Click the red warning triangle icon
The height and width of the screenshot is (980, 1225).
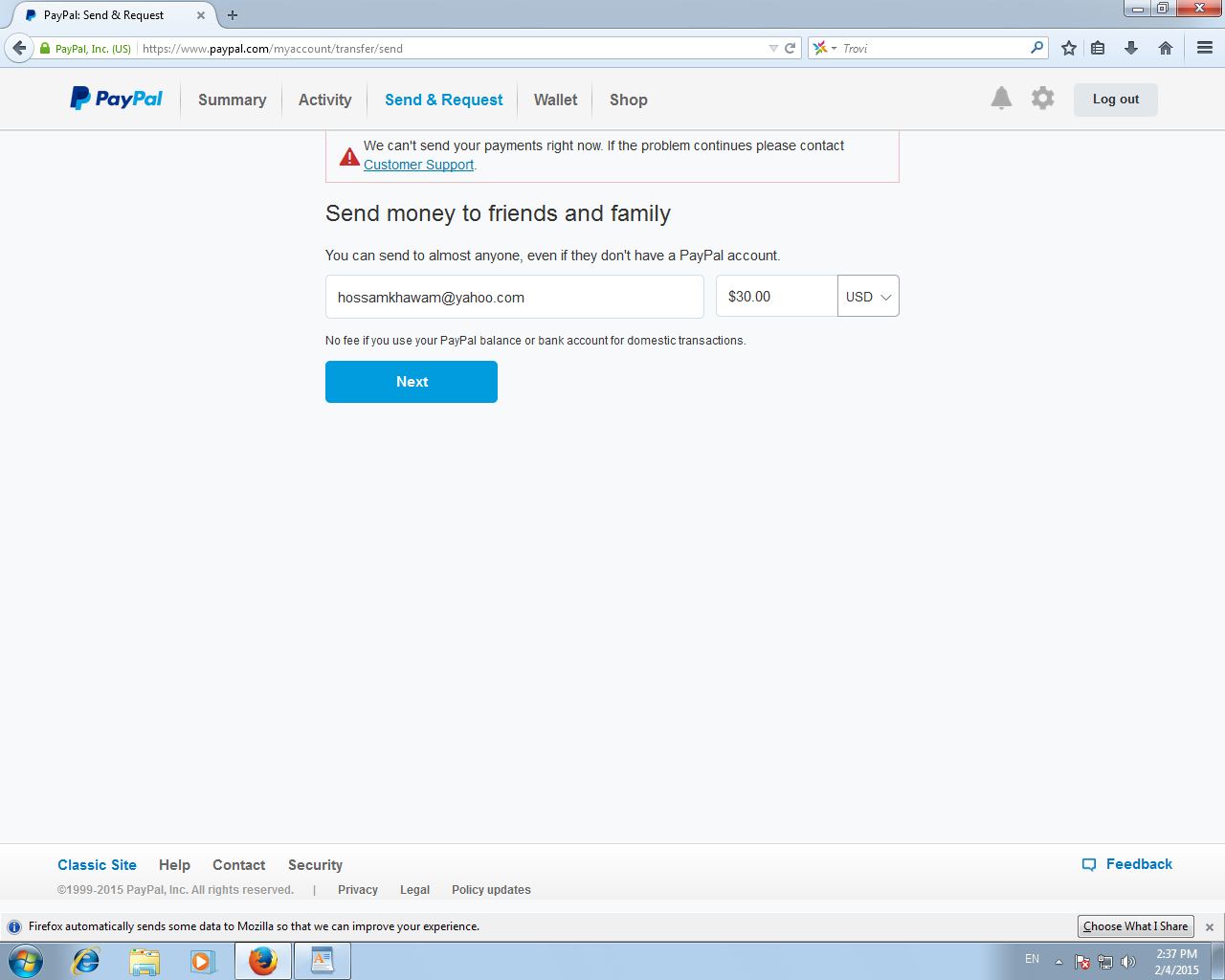click(x=349, y=156)
